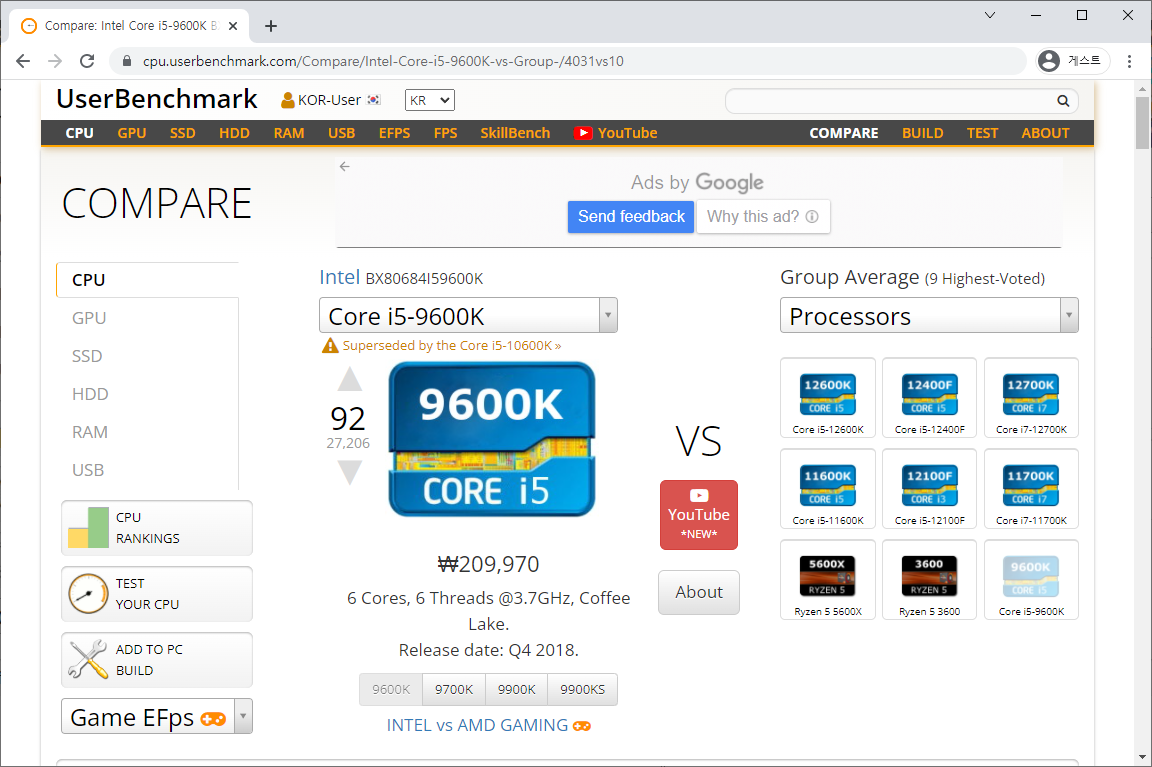Click the browser forward arrow
The image size is (1152, 767).
click(x=55, y=61)
